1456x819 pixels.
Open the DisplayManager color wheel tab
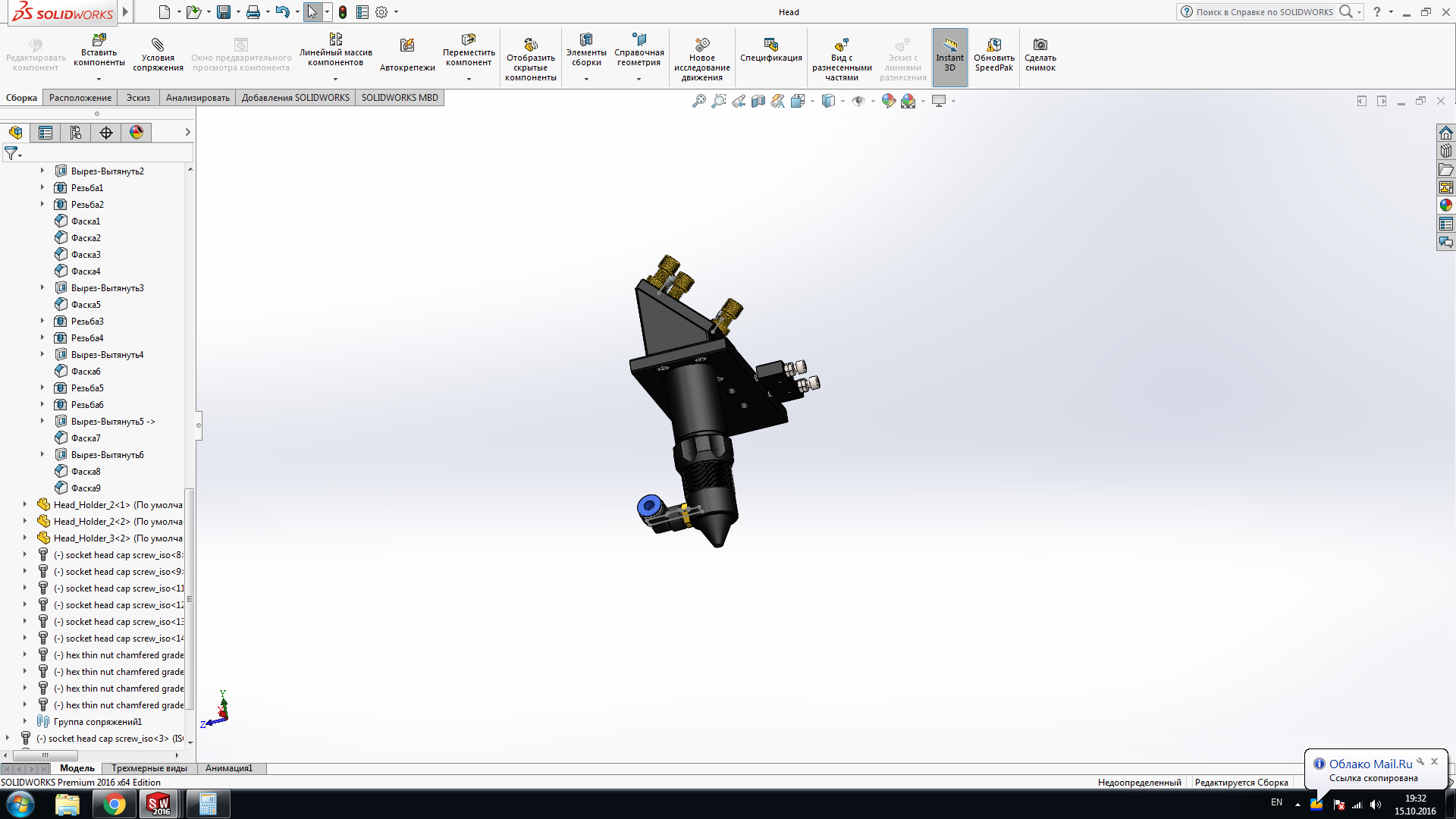coord(136,133)
